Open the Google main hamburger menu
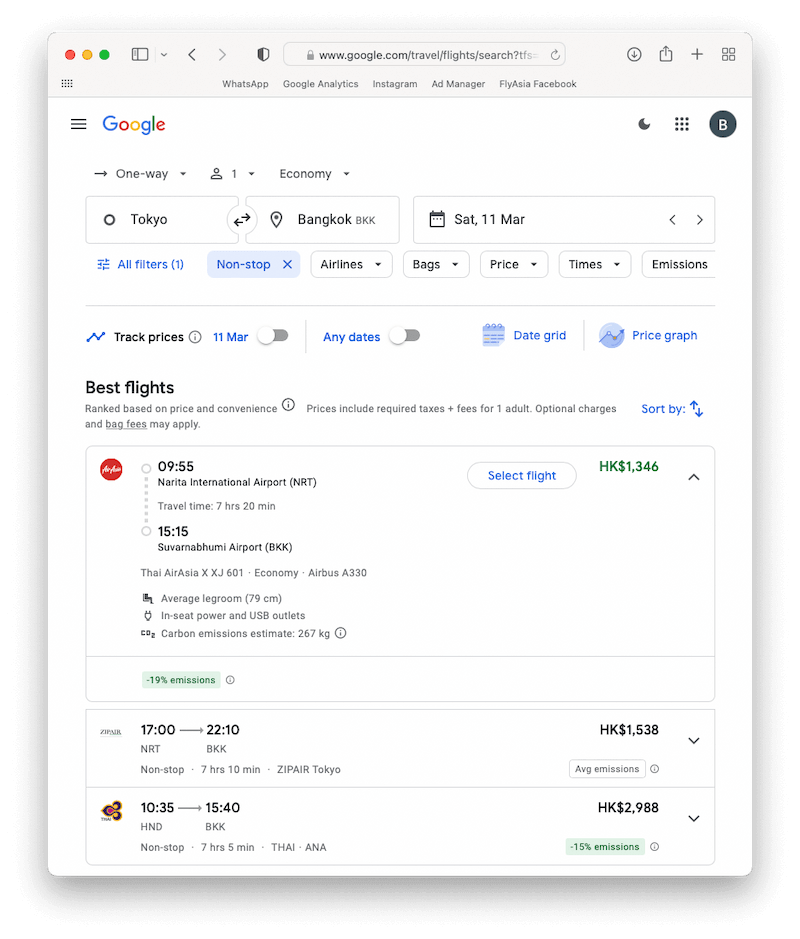 click(x=78, y=124)
